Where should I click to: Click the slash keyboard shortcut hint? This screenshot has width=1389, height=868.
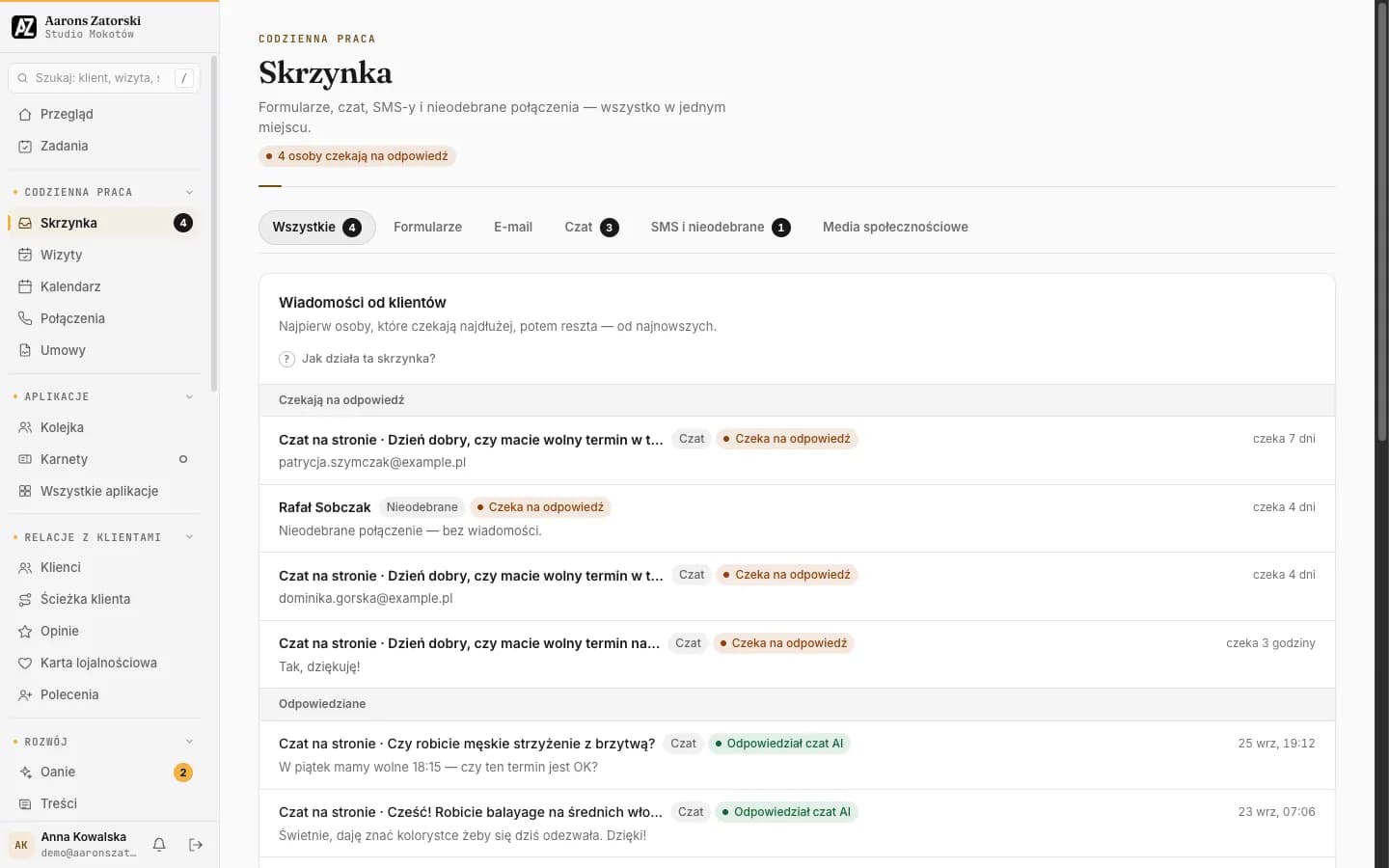(184, 78)
